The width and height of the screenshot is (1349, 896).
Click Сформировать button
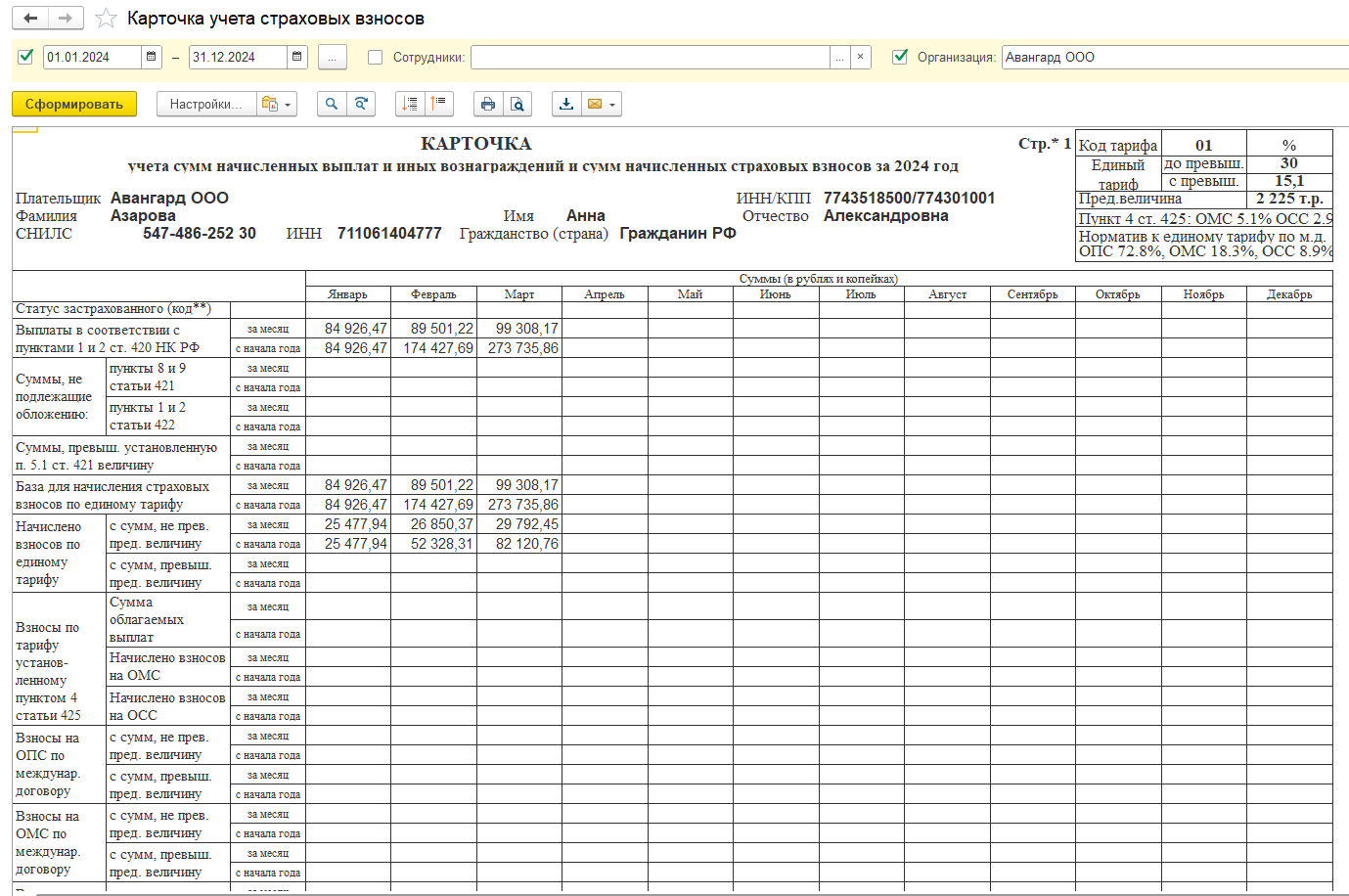pos(74,104)
